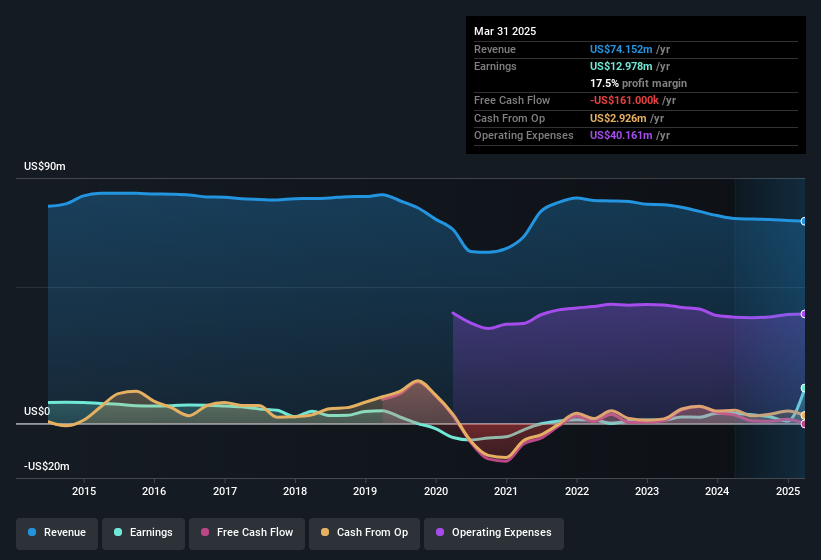Click the Operating Expenses endpoint marker

pos(804,314)
